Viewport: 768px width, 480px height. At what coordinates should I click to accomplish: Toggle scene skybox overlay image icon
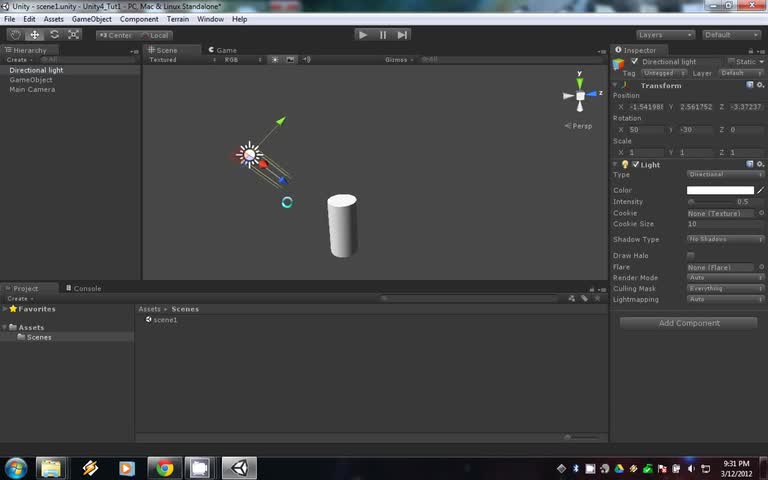[x=290, y=60]
